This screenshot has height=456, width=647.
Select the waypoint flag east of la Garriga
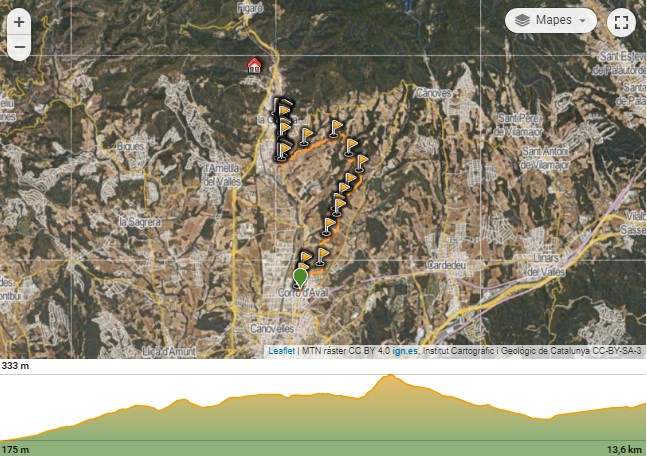tap(306, 136)
